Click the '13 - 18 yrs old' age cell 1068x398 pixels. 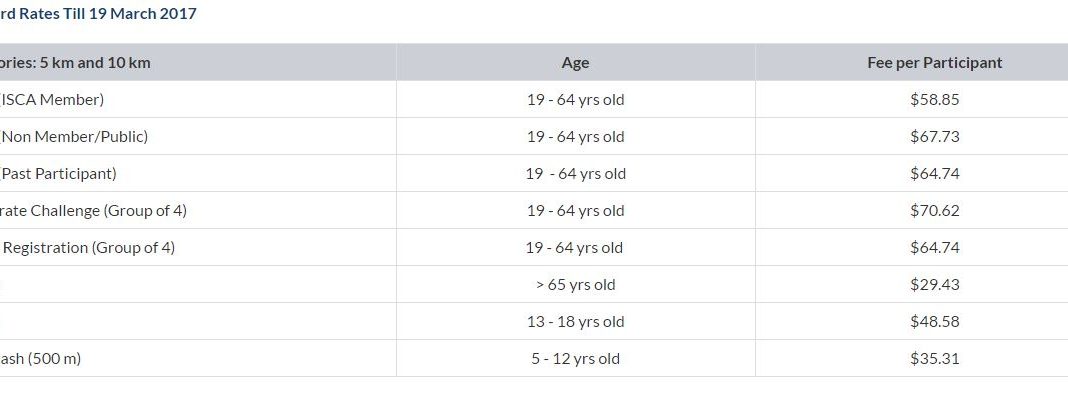pyautogui.click(x=576, y=321)
